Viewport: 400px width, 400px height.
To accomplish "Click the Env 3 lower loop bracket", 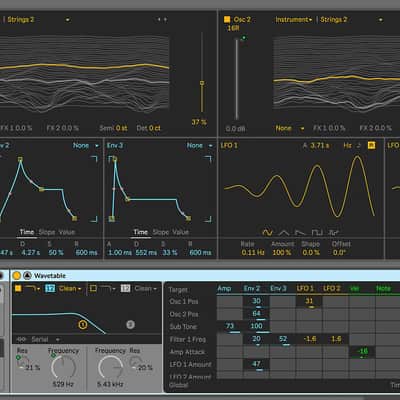I will click(x=208, y=219).
